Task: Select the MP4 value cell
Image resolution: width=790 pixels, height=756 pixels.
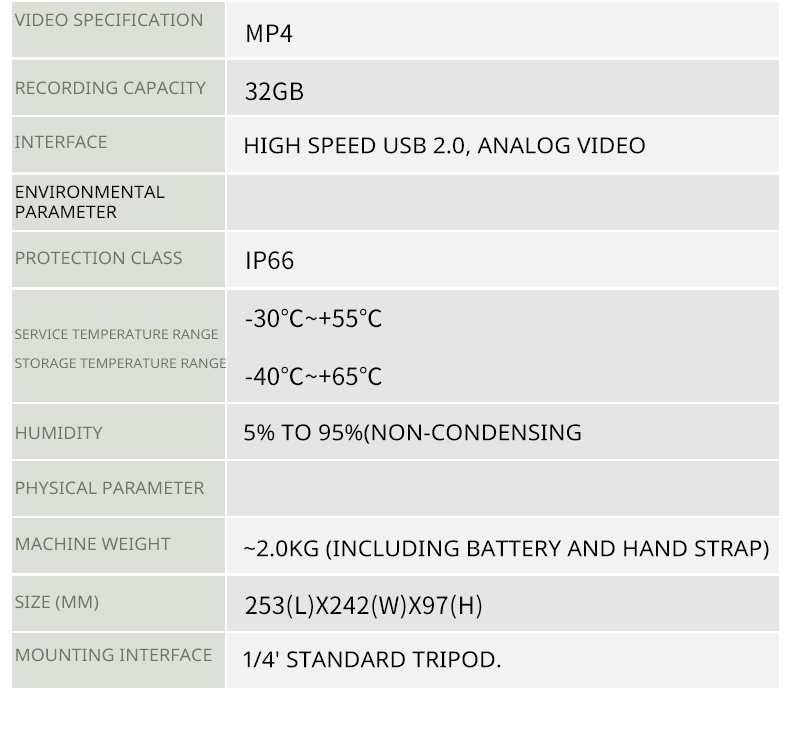Action: 268,34
